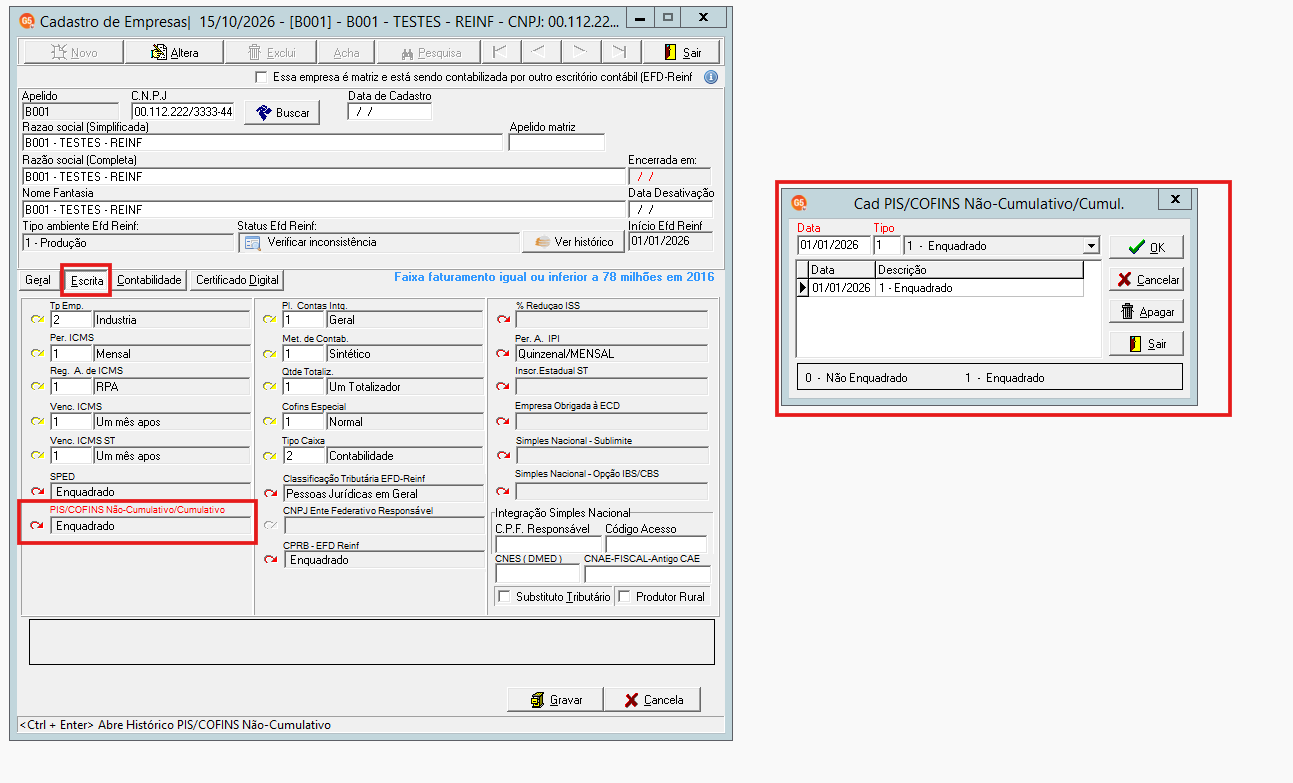The height and width of the screenshot is (783, 1293).
Task: Confirm with OK in Cad PIS/COFINS dialog
Action: (x=1146, y=247)
